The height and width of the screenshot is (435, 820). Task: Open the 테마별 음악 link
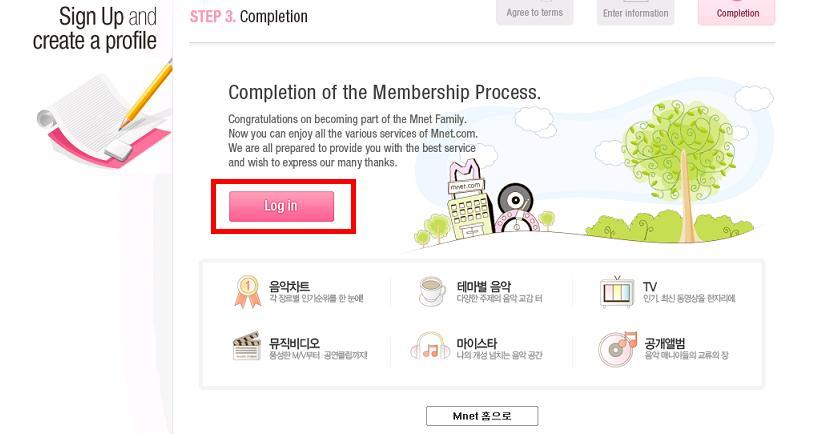click(x=483, y=286)
